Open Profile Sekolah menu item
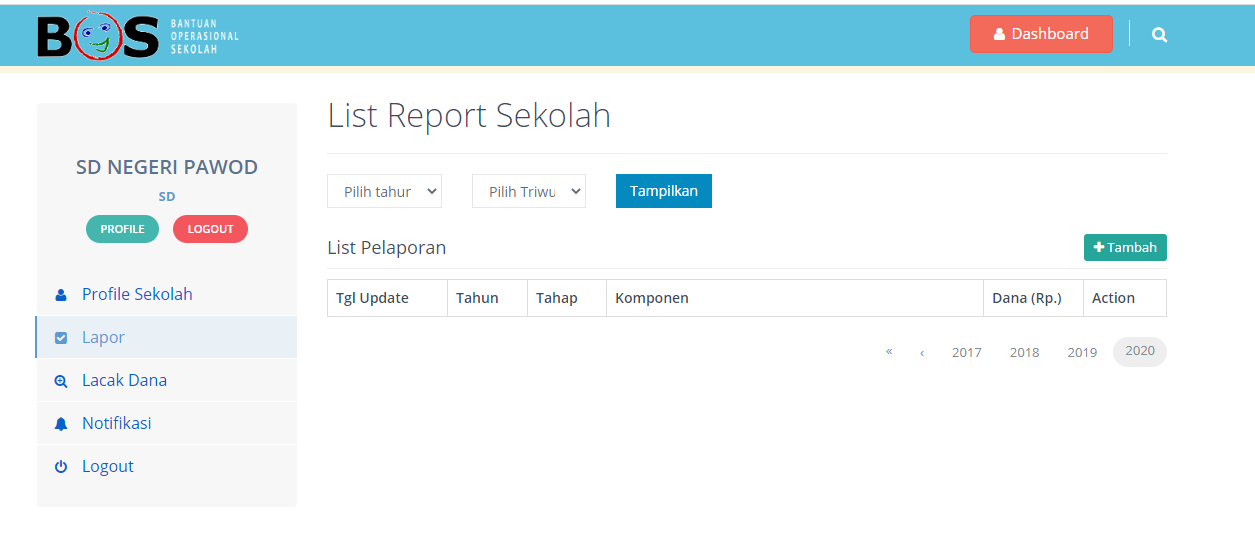 [167, 294]
